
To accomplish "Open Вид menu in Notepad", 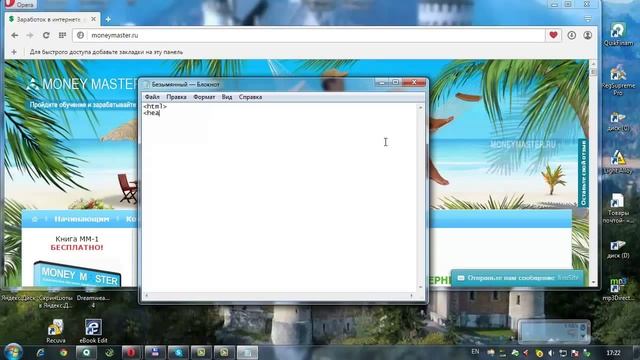I will click(x=227, y=97).
